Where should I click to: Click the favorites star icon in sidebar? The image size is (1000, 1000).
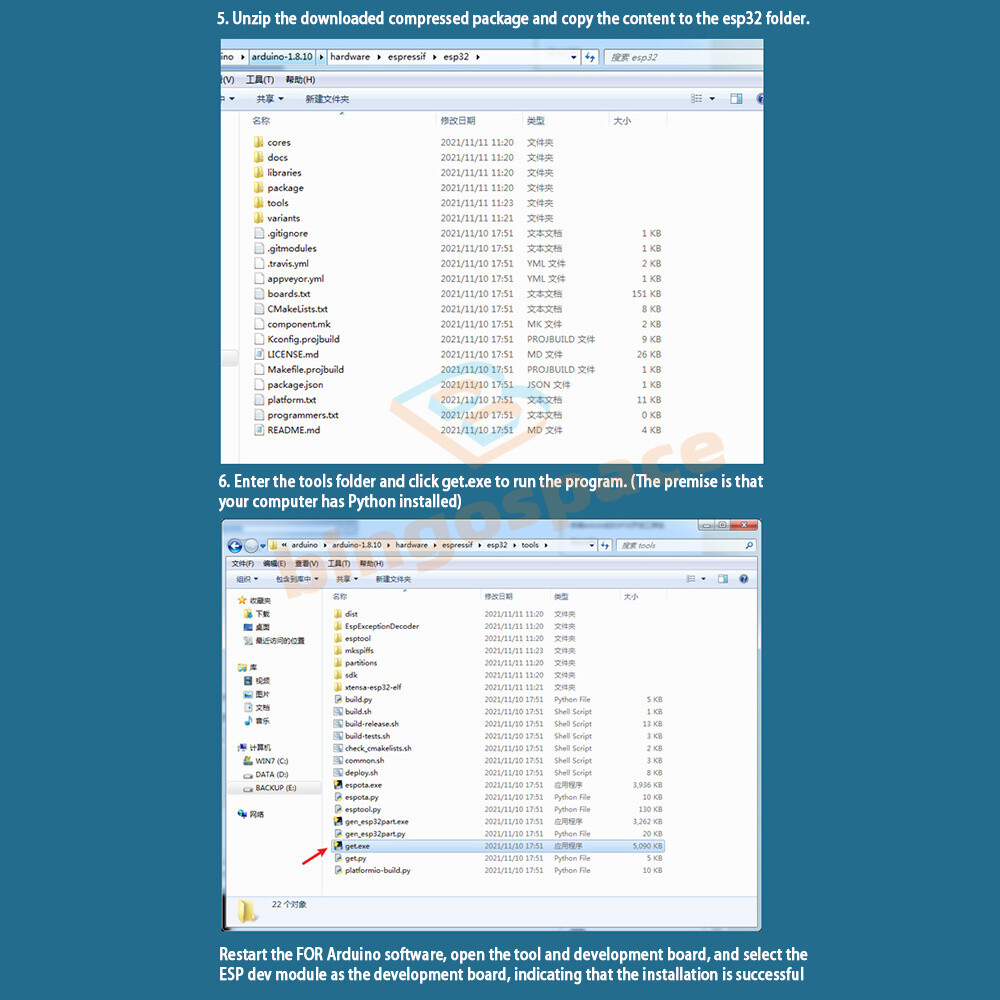pyautogui.click(x=242, y=600)
